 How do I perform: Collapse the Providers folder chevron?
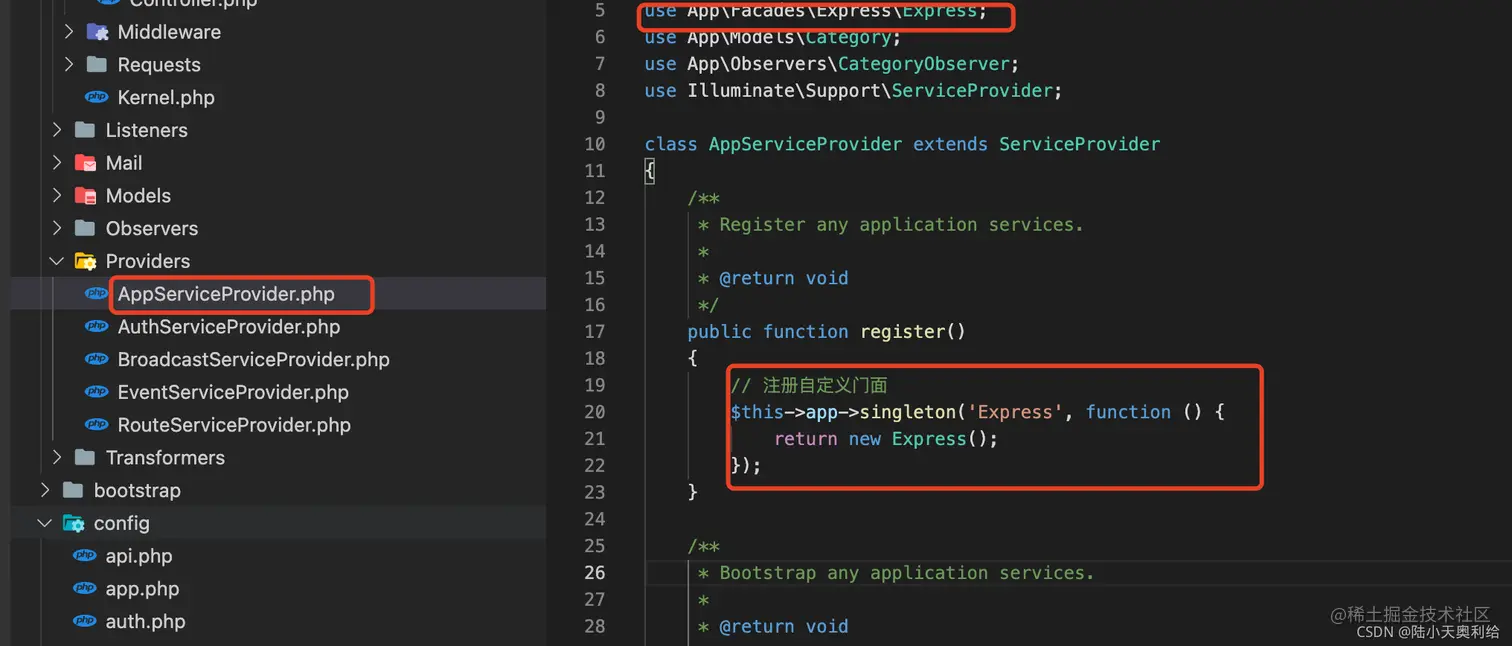pyautogui.click(x=57, y=261)
